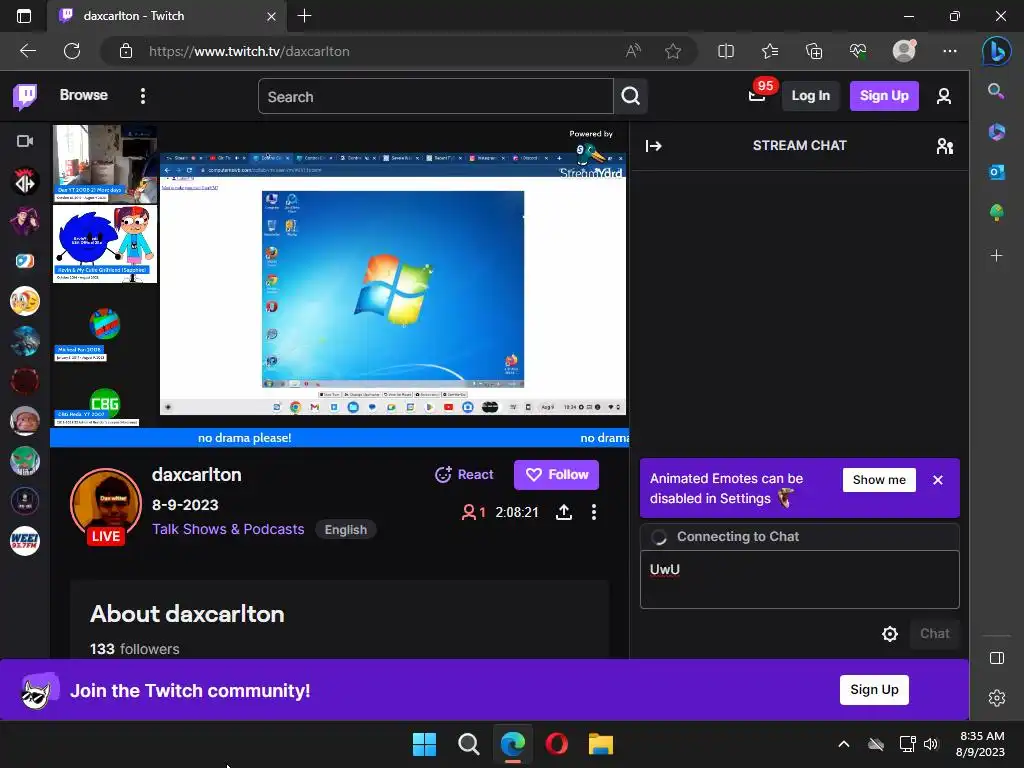Open a new browser tab

[x=304, y=16]
